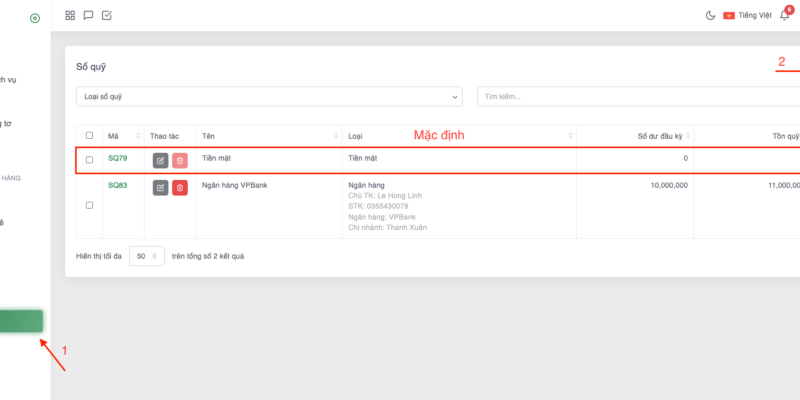The height and width of the screenshot is (400, 800).
Task: Click edit icon for SQ83 row
Action: pos(160,187)
